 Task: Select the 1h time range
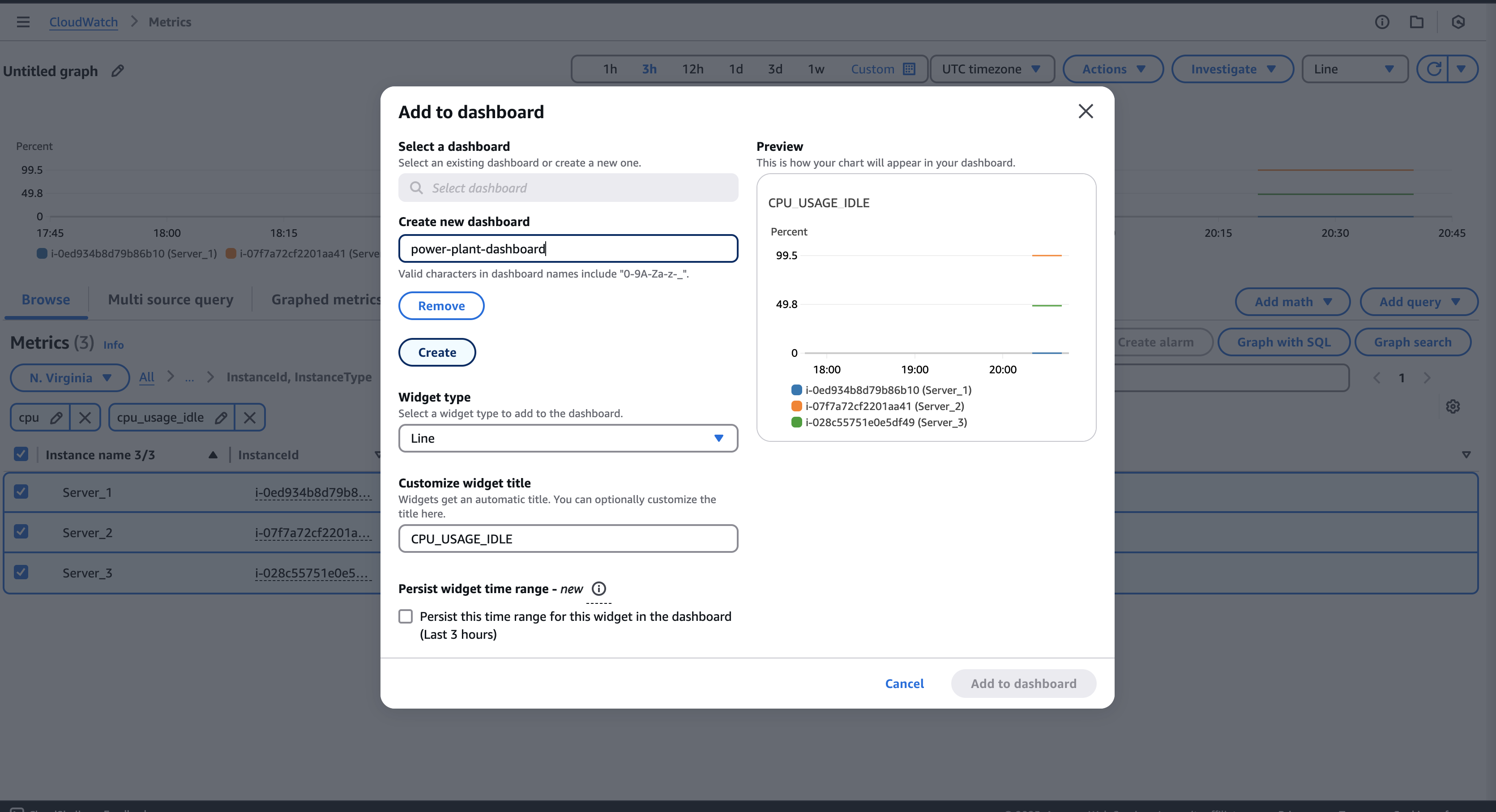pyautogui.click(x=610, y=69)
